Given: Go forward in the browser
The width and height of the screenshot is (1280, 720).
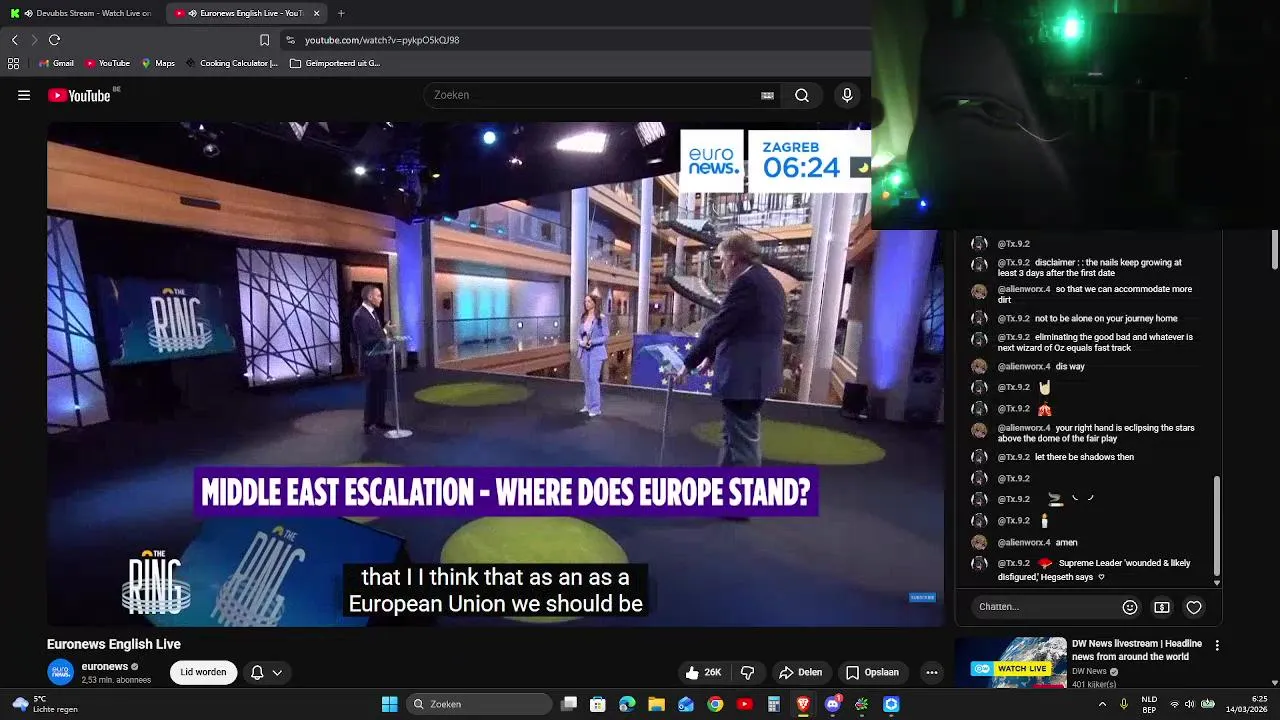Looking at the screenshot, I should 33,40.
